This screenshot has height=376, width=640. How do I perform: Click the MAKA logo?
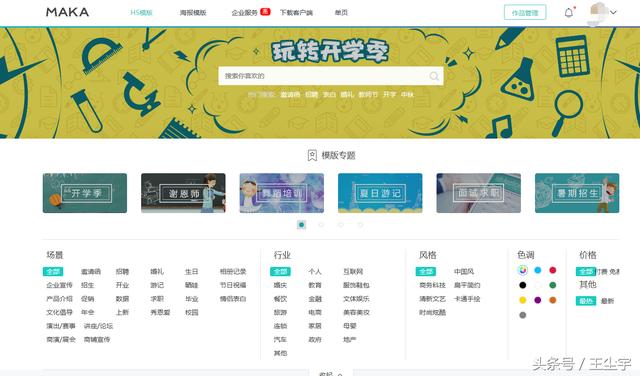67,12
